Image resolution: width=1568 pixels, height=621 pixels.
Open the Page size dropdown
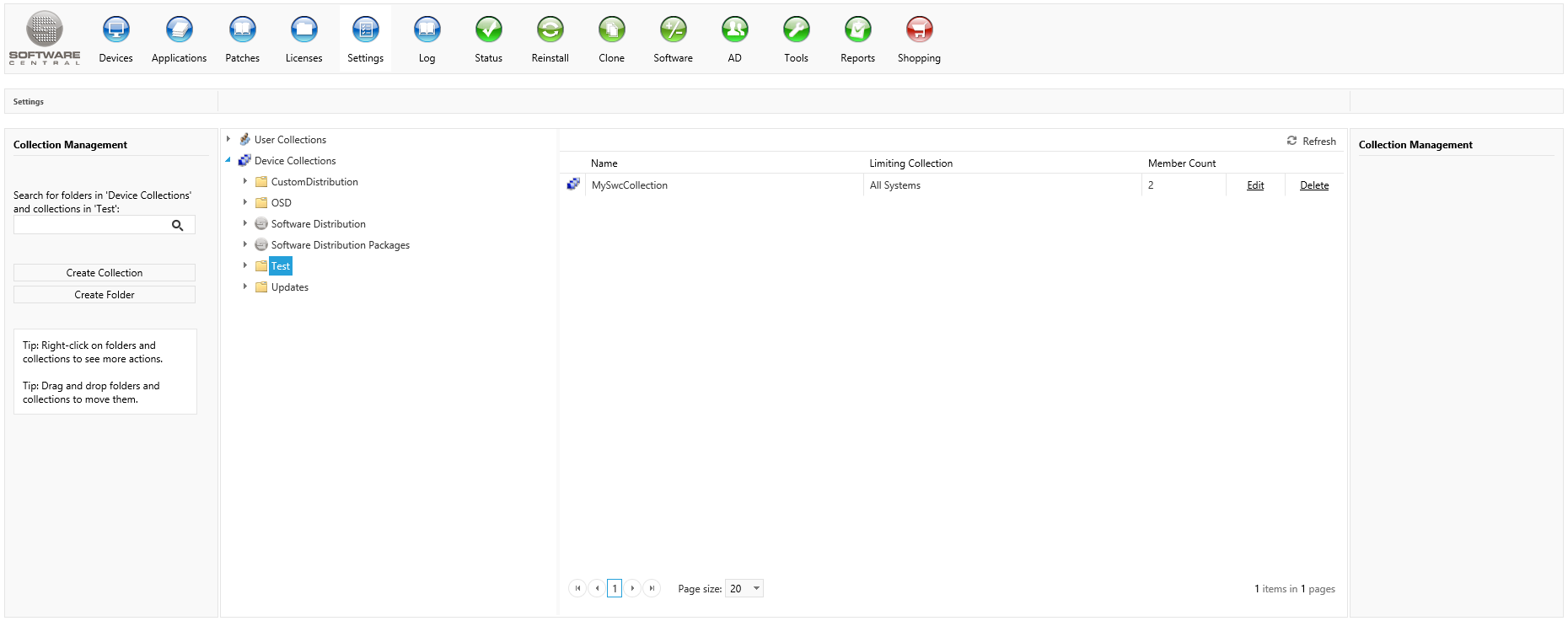[x=755, y=588]
